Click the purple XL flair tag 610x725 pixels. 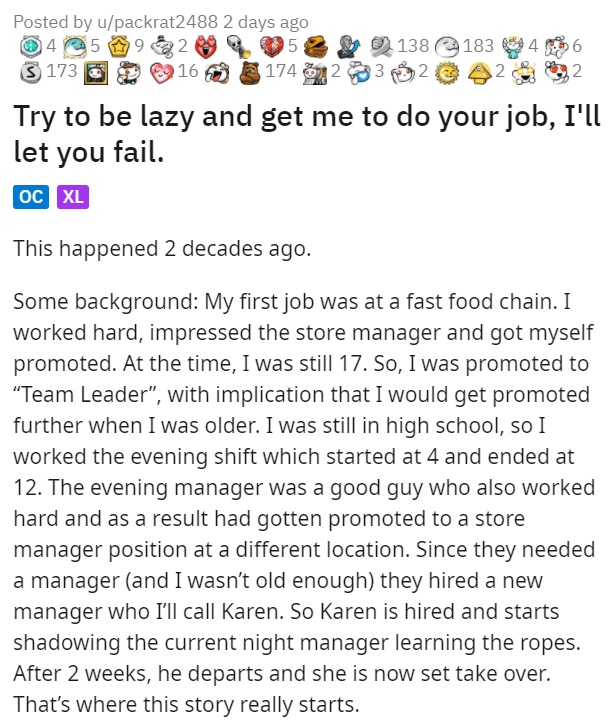coord(73,197)
